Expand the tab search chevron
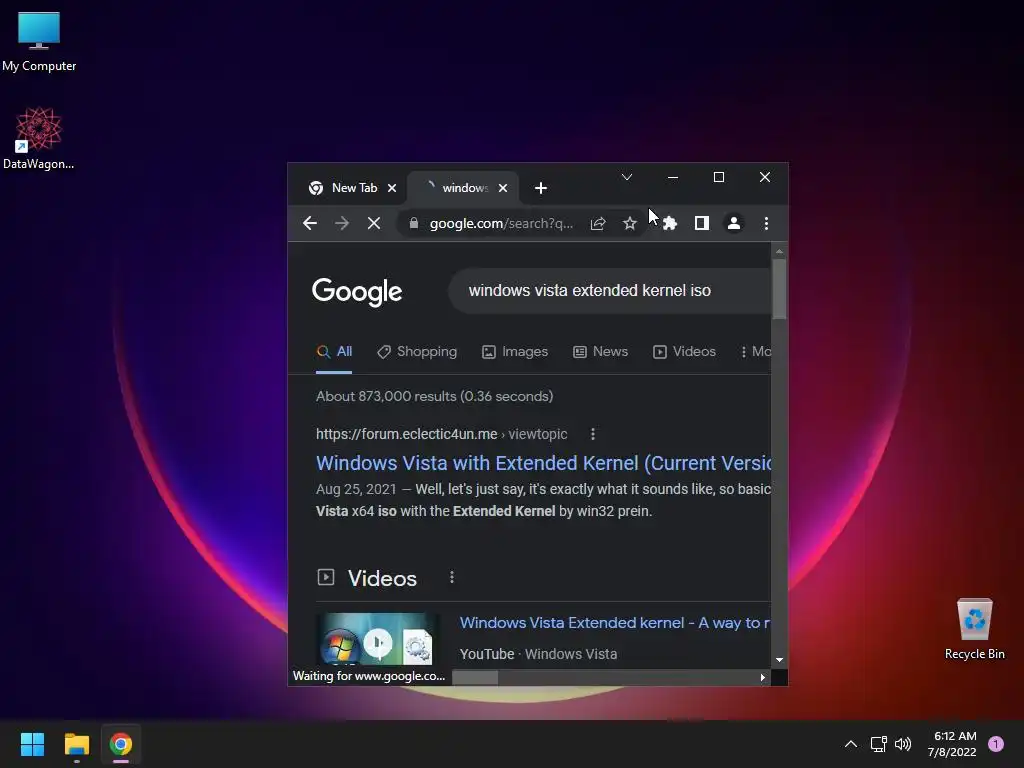Screen dimensions: 1024x768 [x=627, y=177]
